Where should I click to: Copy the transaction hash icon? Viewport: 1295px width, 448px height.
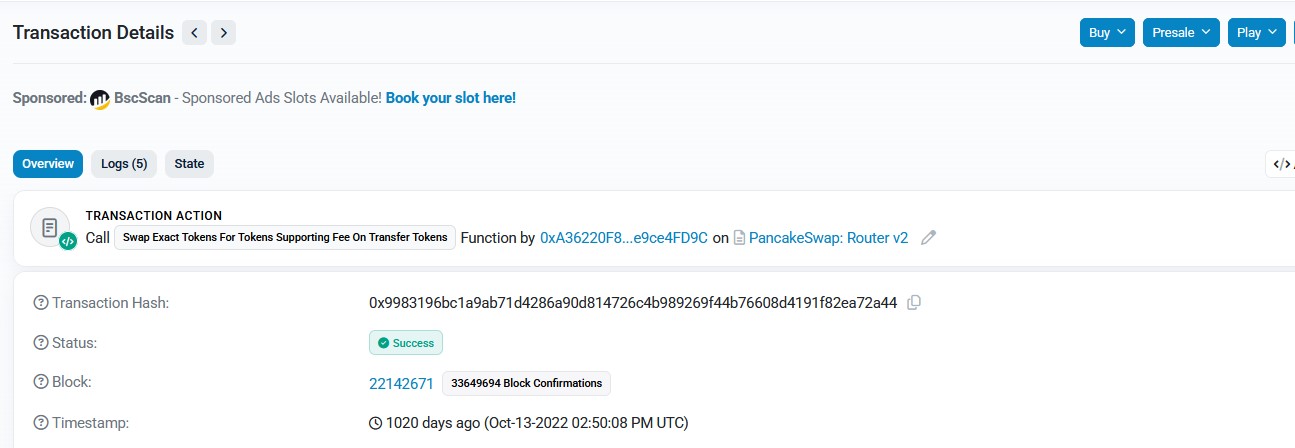coord(913,302)
